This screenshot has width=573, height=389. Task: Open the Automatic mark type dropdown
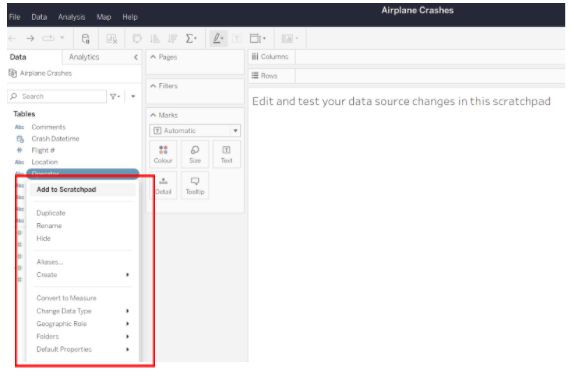195,131
